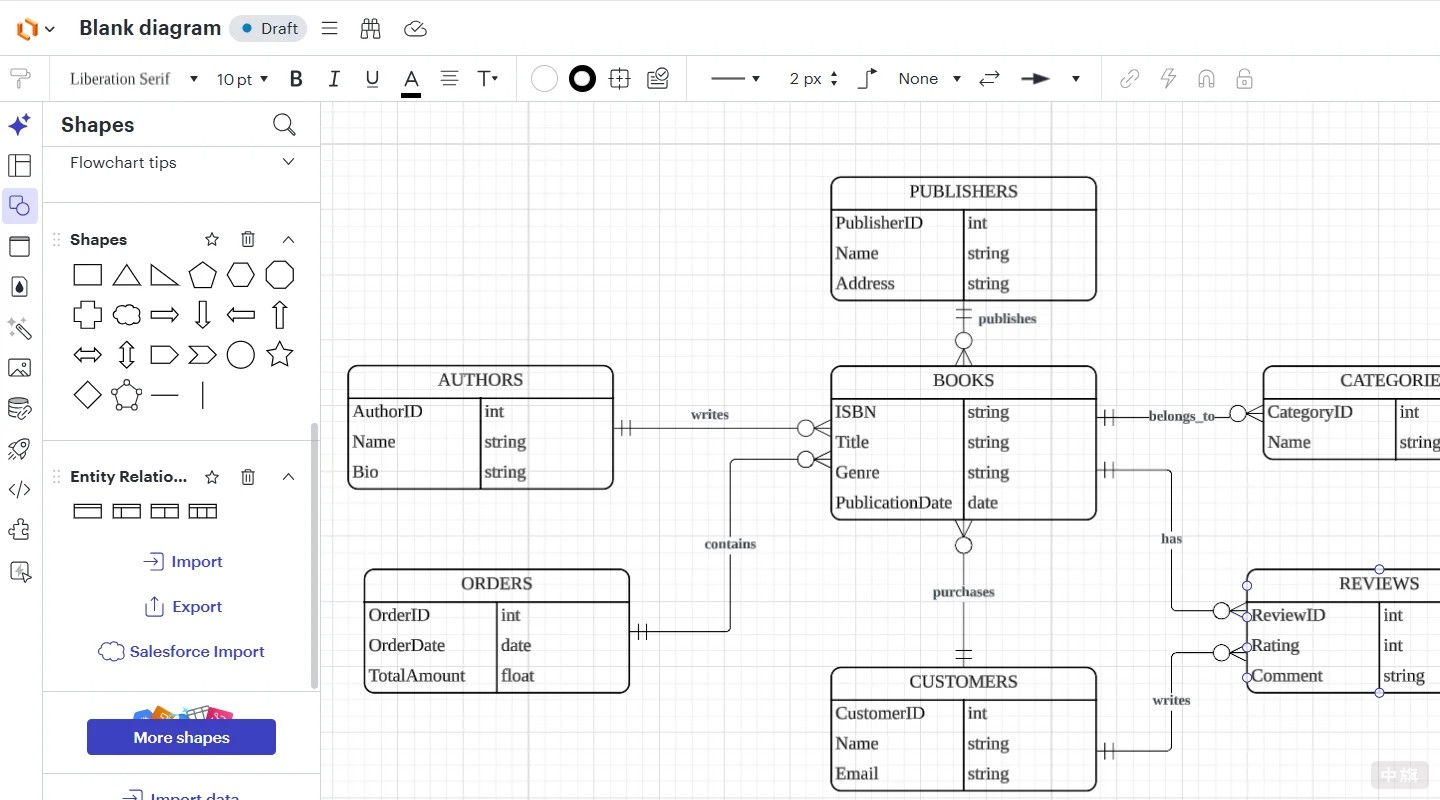Open the hamburger diagram menu
The height and width of the screenshot is (800, 1440).
(329, 28)
